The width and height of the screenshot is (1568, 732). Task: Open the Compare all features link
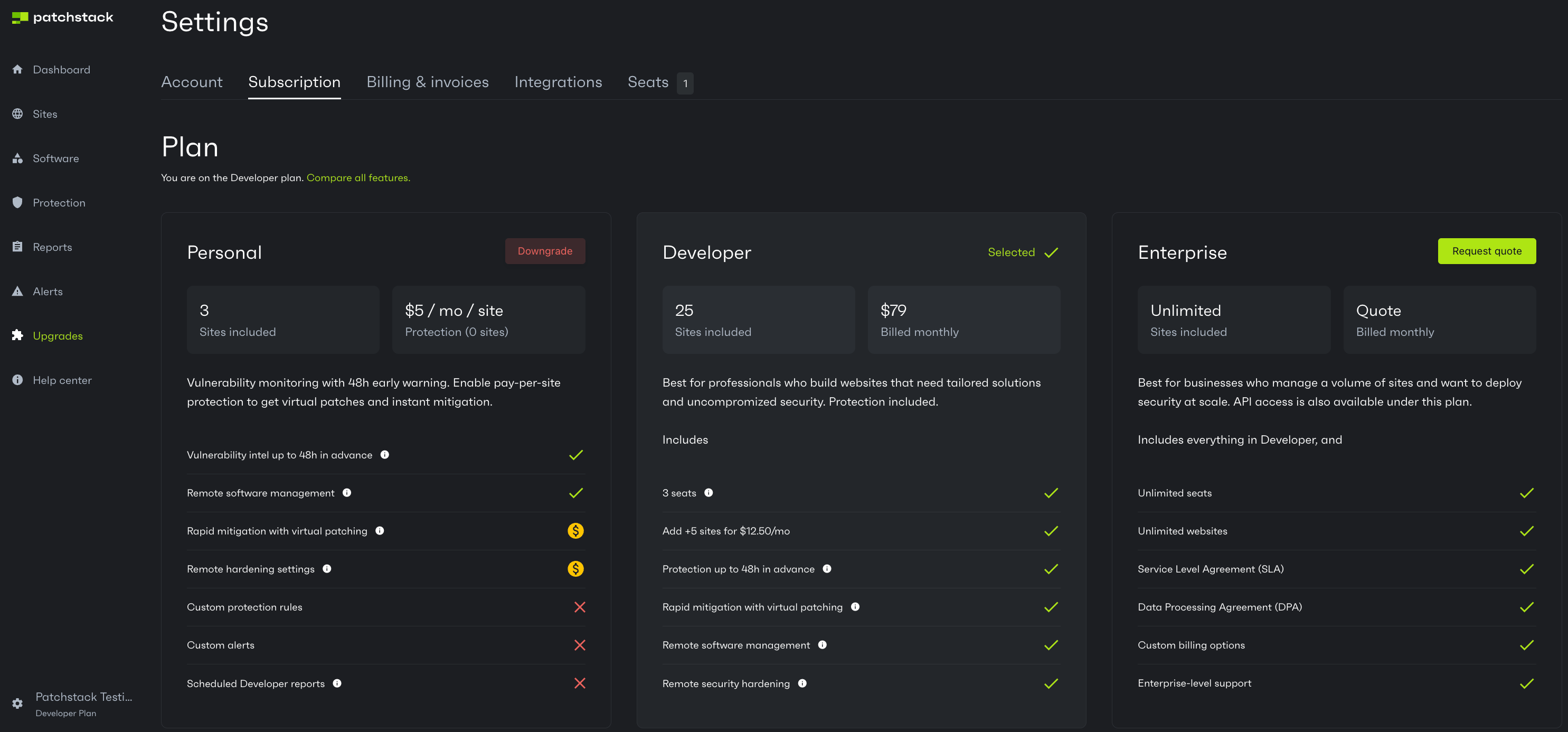[x=358, y=178]
